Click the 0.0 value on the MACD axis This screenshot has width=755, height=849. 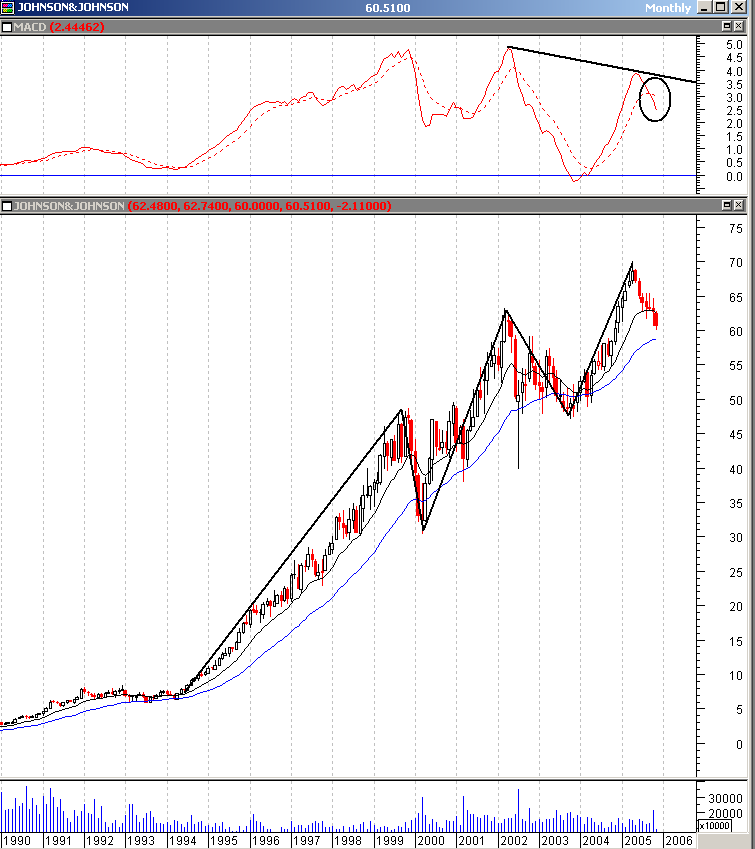coord(734,177)
